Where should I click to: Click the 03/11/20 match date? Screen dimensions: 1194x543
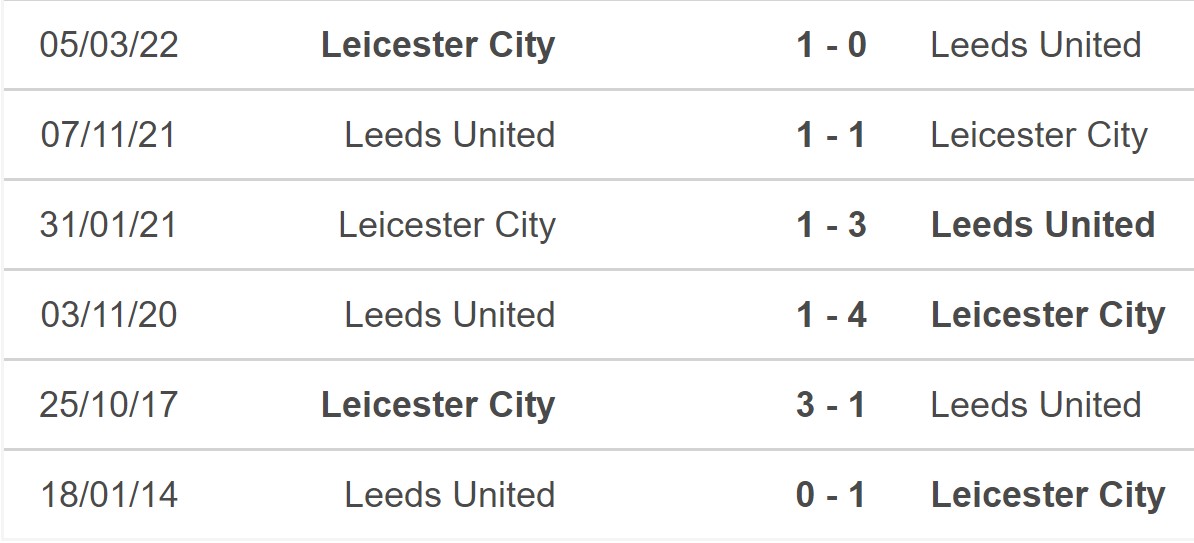tap(109, 315)
